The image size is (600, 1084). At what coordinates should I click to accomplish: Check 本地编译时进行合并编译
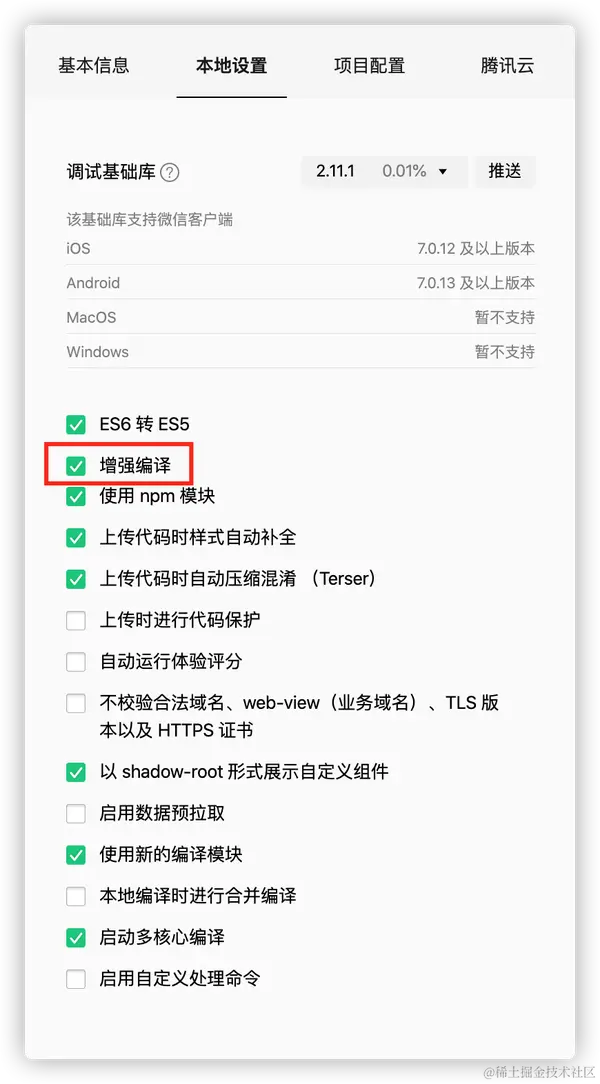[76, 897]
